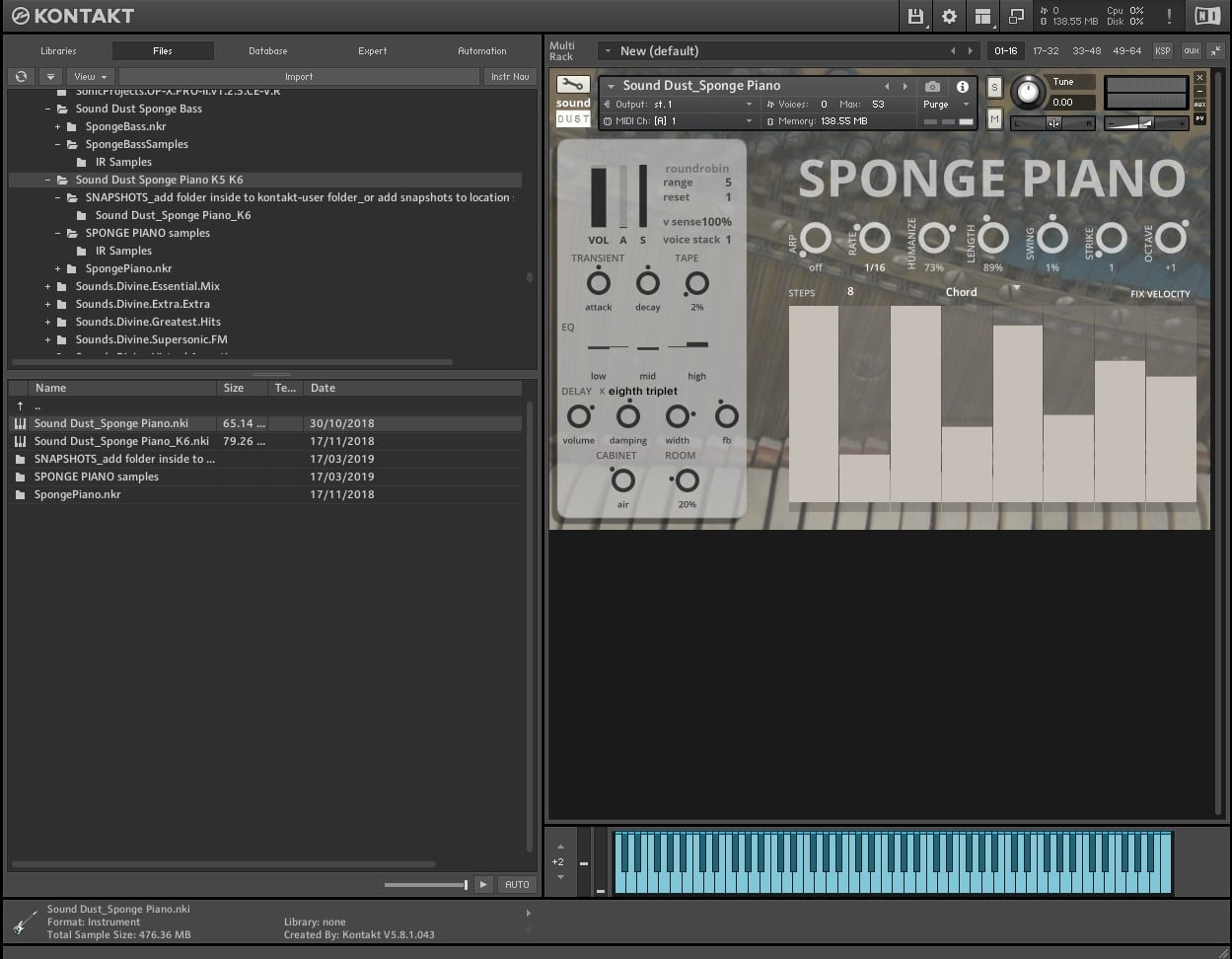Image resolution: width=1232 pixels, height=959 pixels.
Task: Center the pan control icon
Action: [1053, 123]
